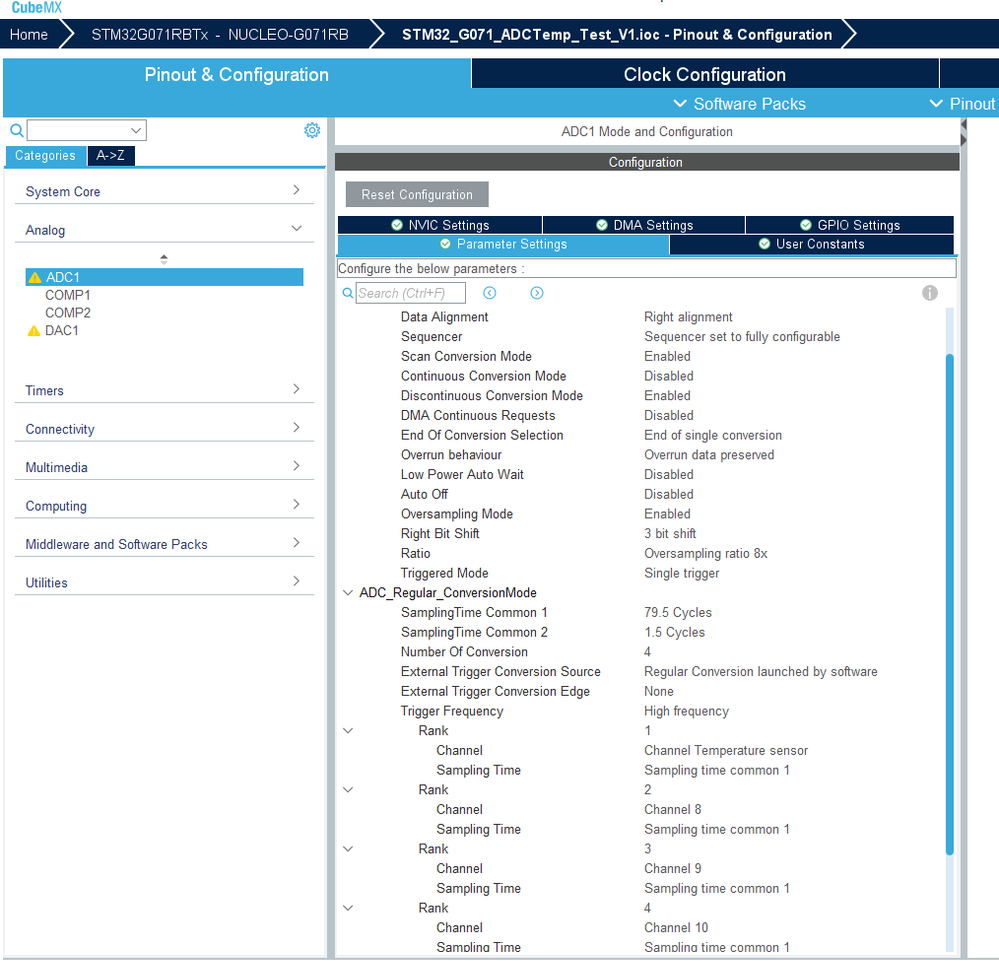This screenshot has width=999, height=961.
Task: Collapse the ADC_Regular_ConversionMode group
Action: click(x=348, y=593)
